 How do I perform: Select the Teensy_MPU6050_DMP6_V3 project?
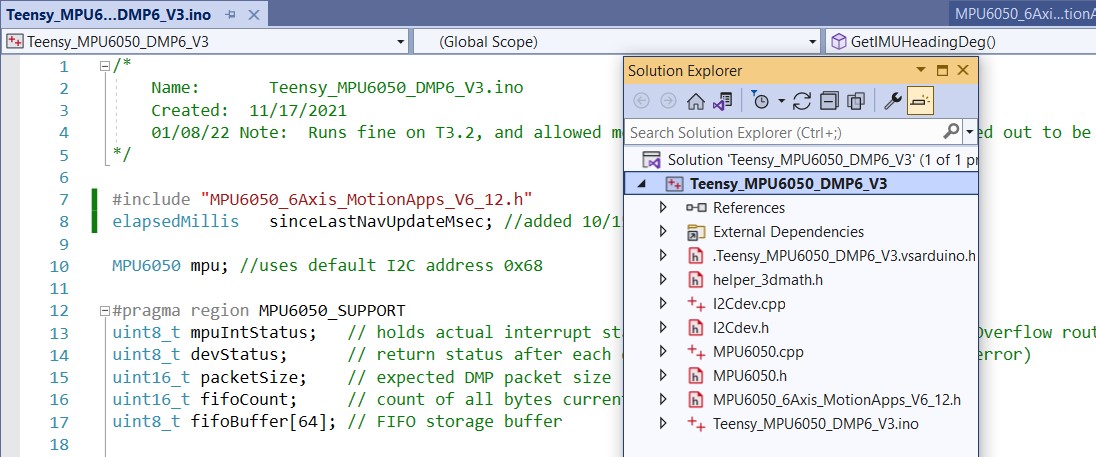(788, 184)
